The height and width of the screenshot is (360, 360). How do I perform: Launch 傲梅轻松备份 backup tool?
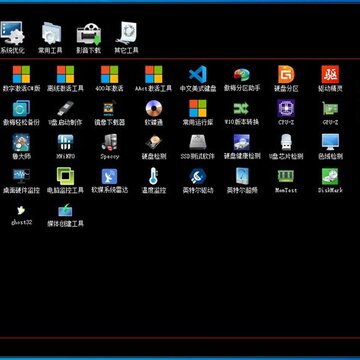pos(21,113)
